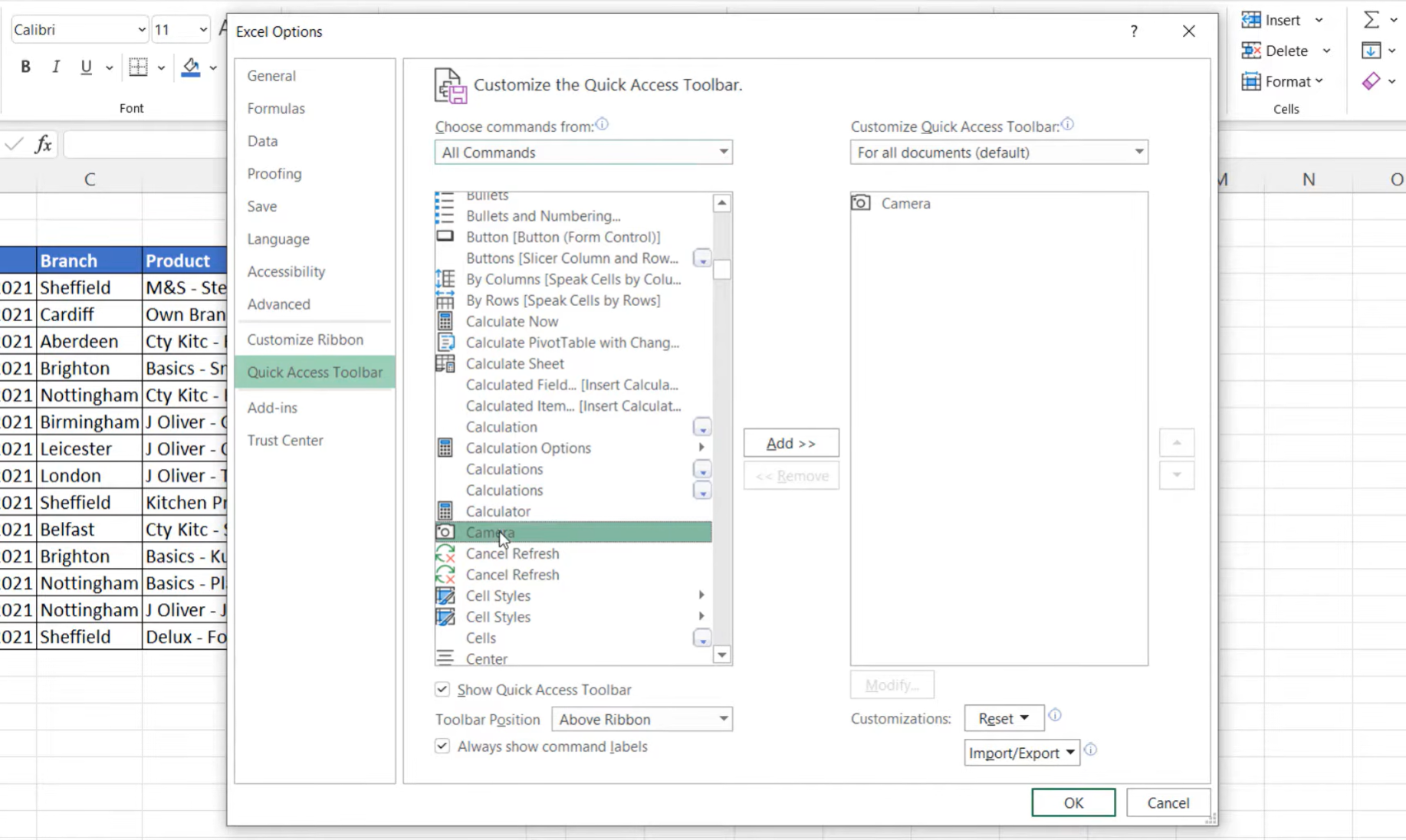Select the Center alignment command icon
This screenshot has height=840, width=1406.
445,658
